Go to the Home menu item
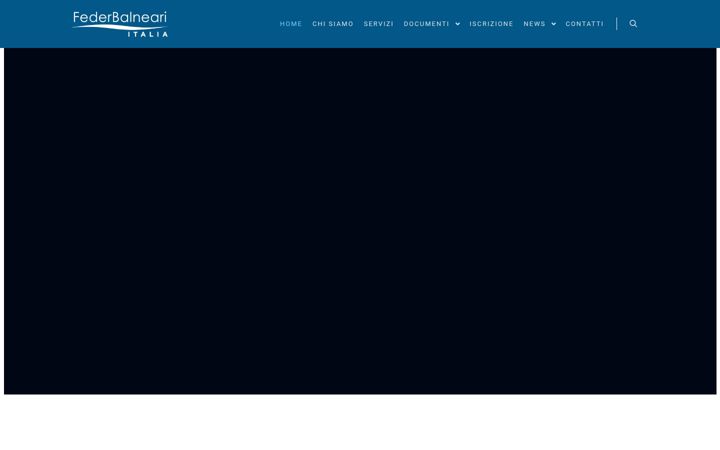The height and width of the screenshot is (450, 720). point(291,24)
